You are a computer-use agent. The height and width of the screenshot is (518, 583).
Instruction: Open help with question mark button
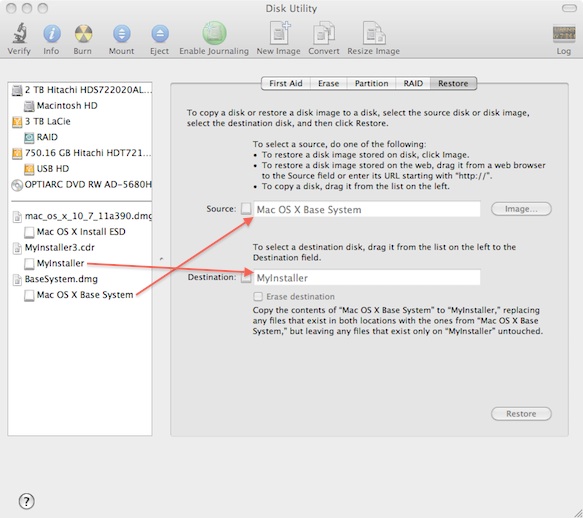point(26,501)
